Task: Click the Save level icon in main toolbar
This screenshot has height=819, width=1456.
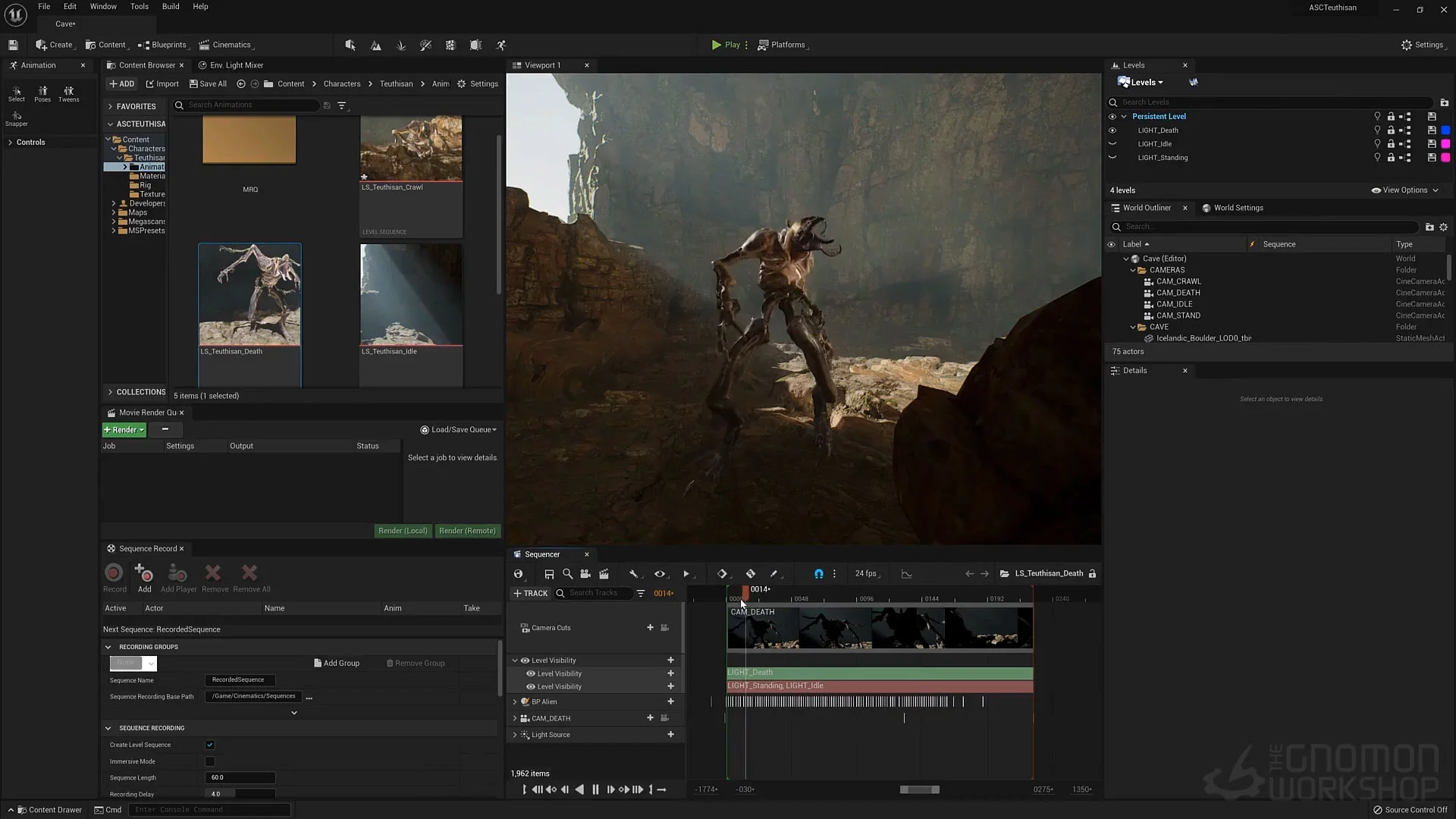Action: (13, 45)
